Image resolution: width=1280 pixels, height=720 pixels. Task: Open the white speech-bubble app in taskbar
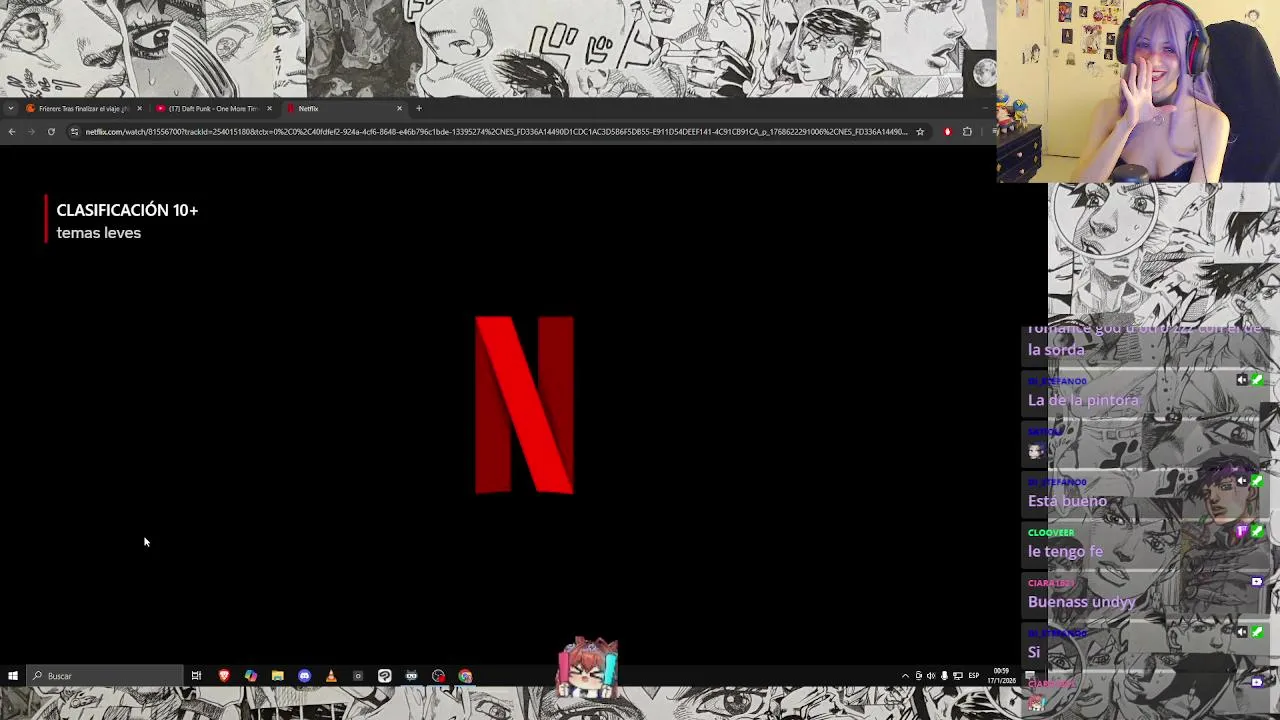click(385, 676)
